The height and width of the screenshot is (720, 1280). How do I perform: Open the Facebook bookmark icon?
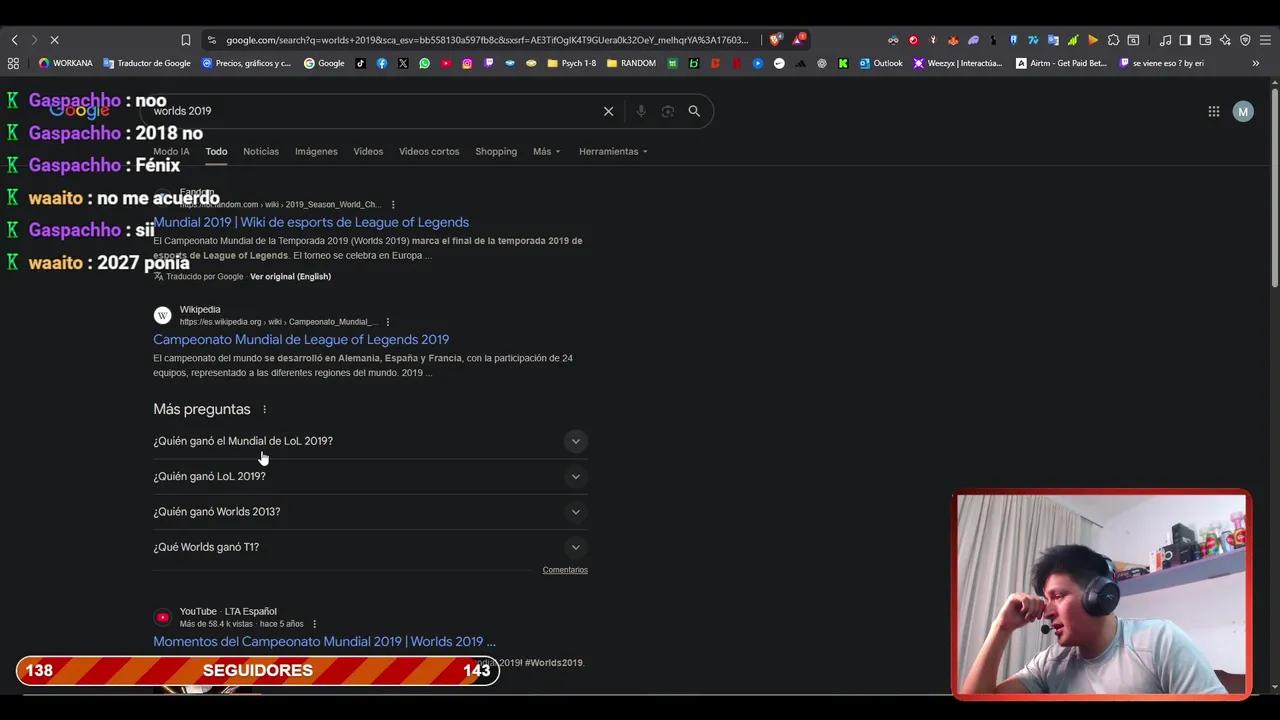(382, 63)
